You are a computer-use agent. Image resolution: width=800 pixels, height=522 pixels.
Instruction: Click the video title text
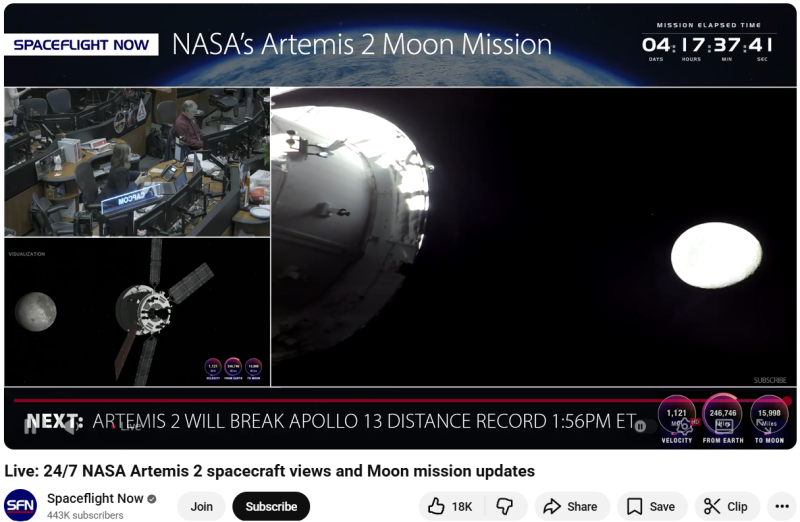tap(270, 471)
